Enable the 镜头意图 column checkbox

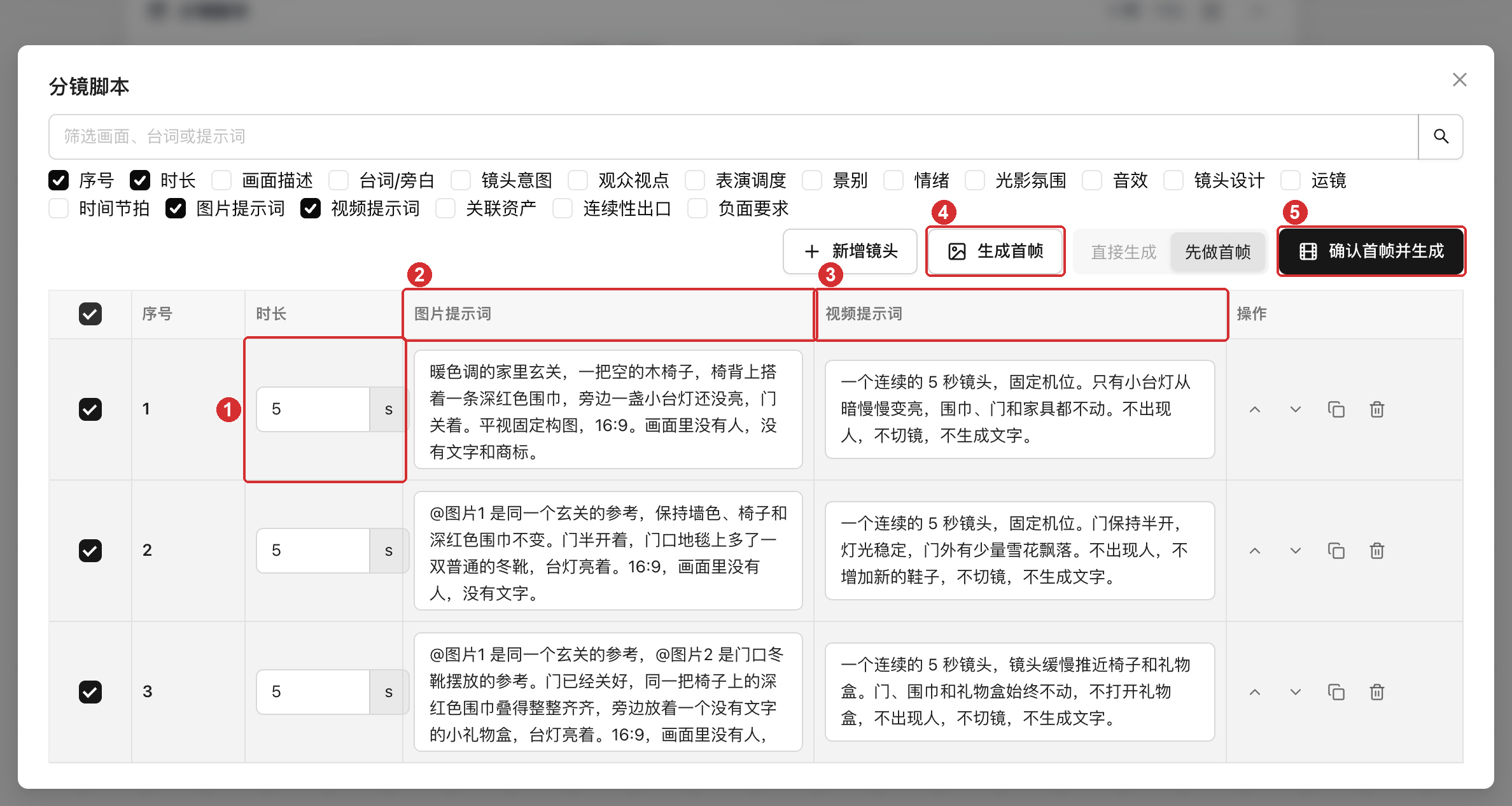pos(461,180)
